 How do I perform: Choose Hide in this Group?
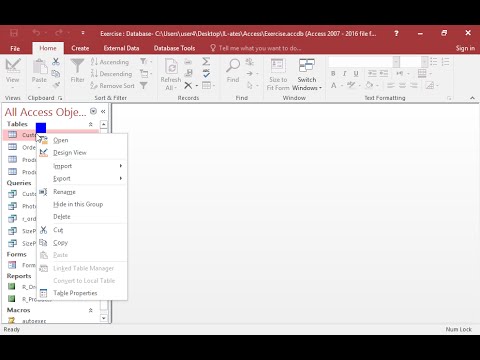click(82, 204)
